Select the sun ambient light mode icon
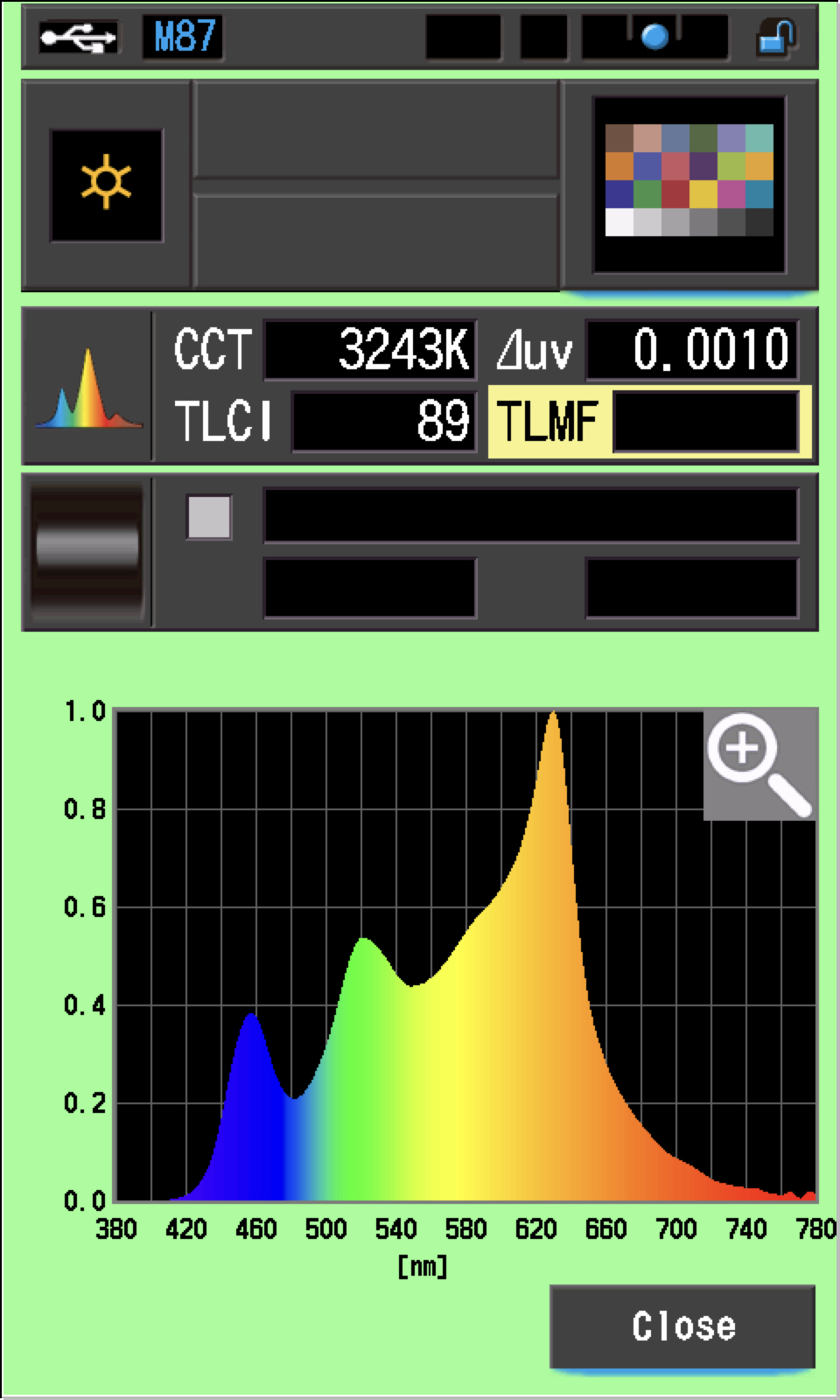 [x=106, y=185]
